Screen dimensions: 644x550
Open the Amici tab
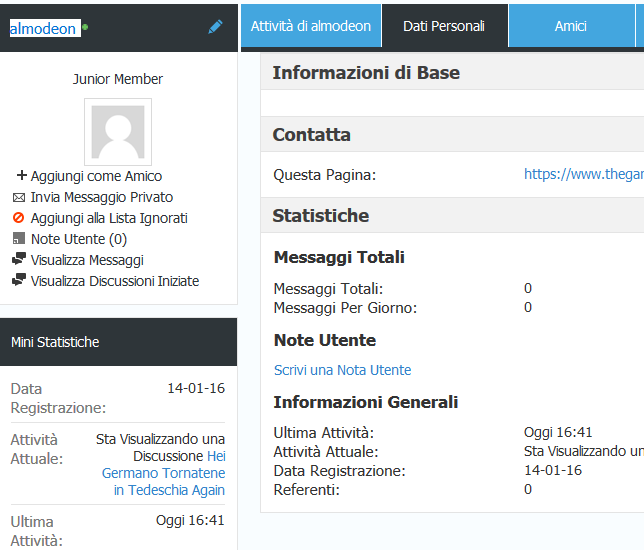click(570, 26)
